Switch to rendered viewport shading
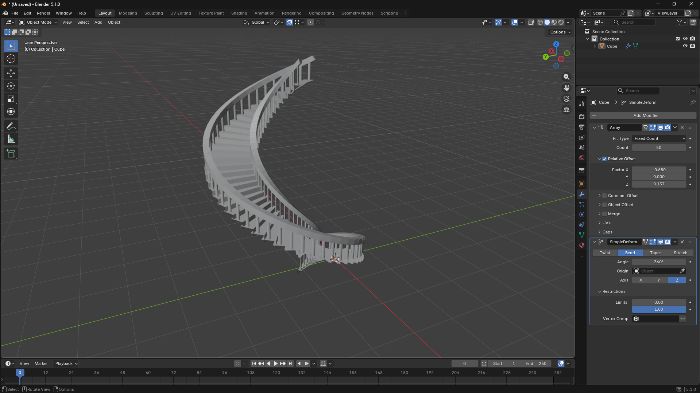The height and width of the screenshot is (393, 700). [561, 22]
